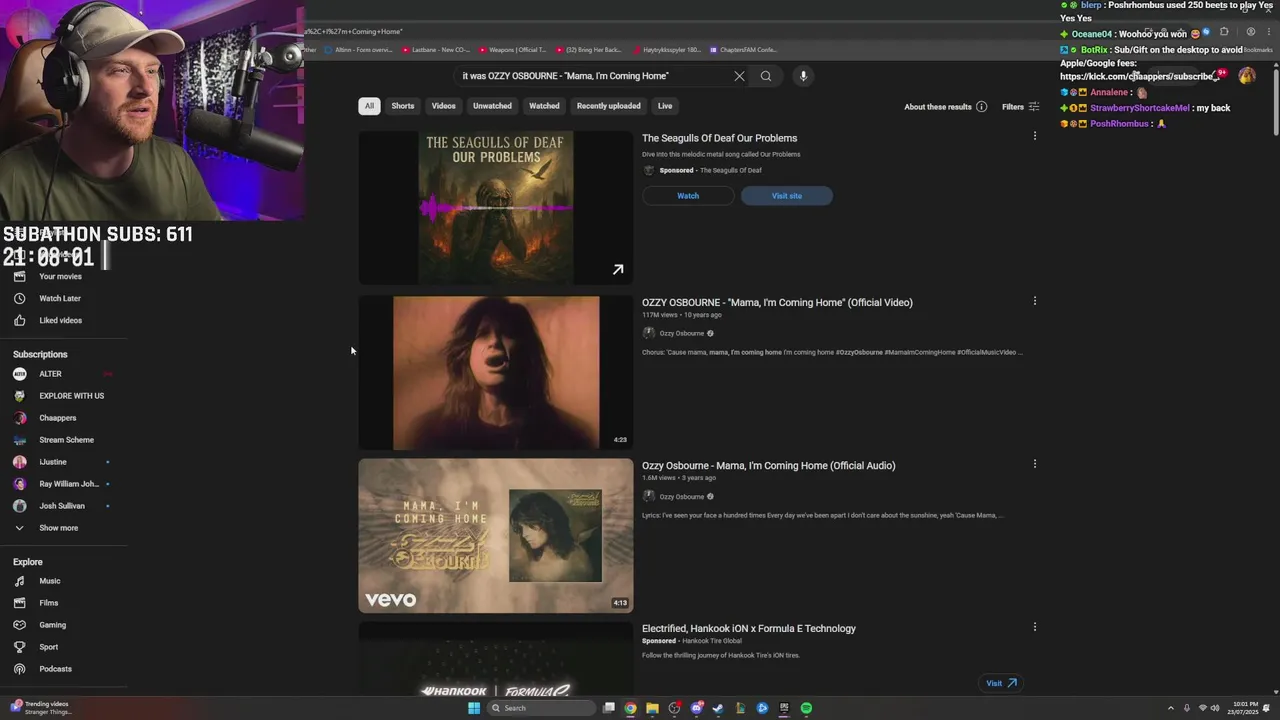
Task: Open the Official Audio vevo thumbnail
Action: tap(496, 535)
